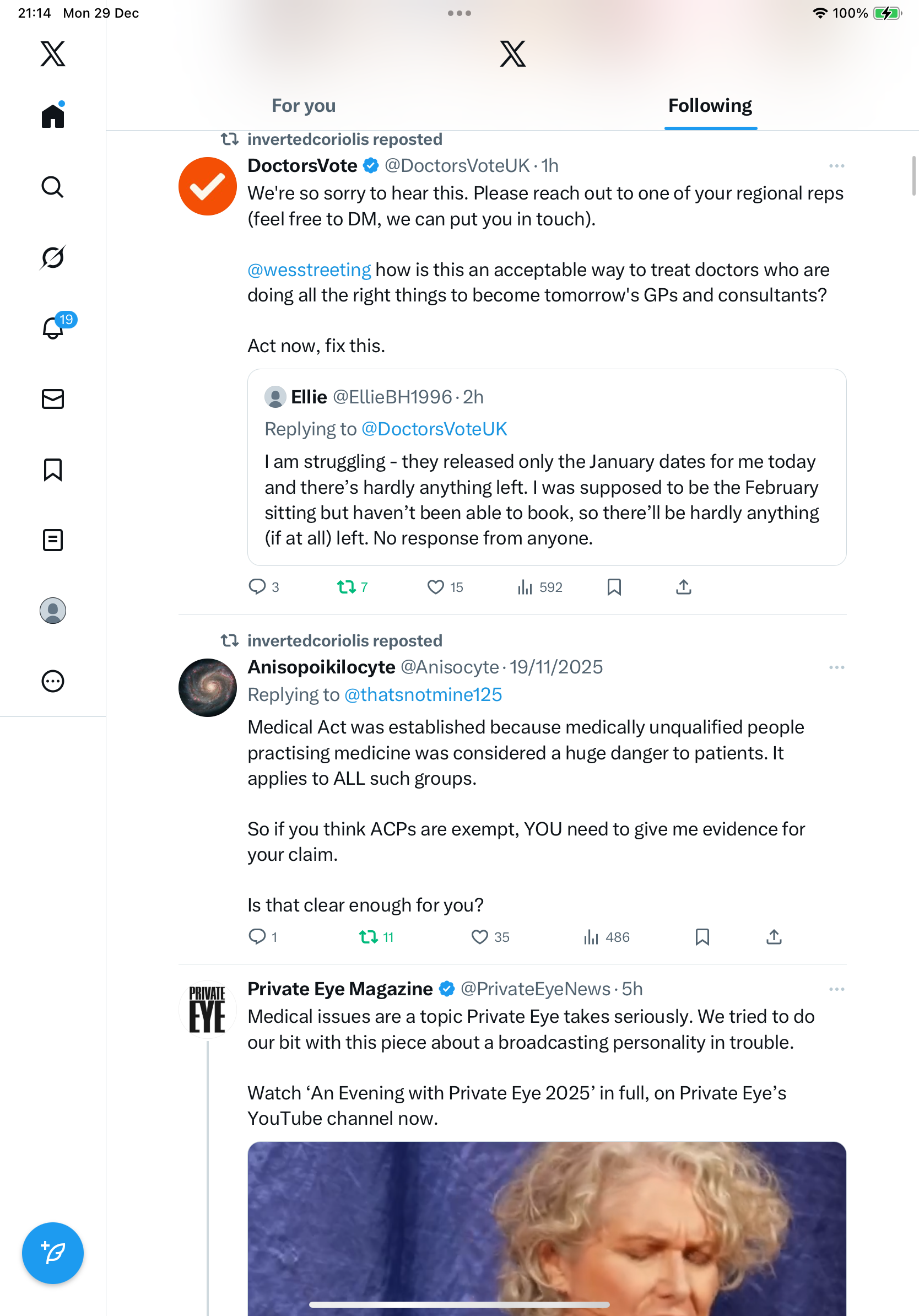Open the Grok icon in sidebar
919x1316 pixels.
(x=53, y=257)
